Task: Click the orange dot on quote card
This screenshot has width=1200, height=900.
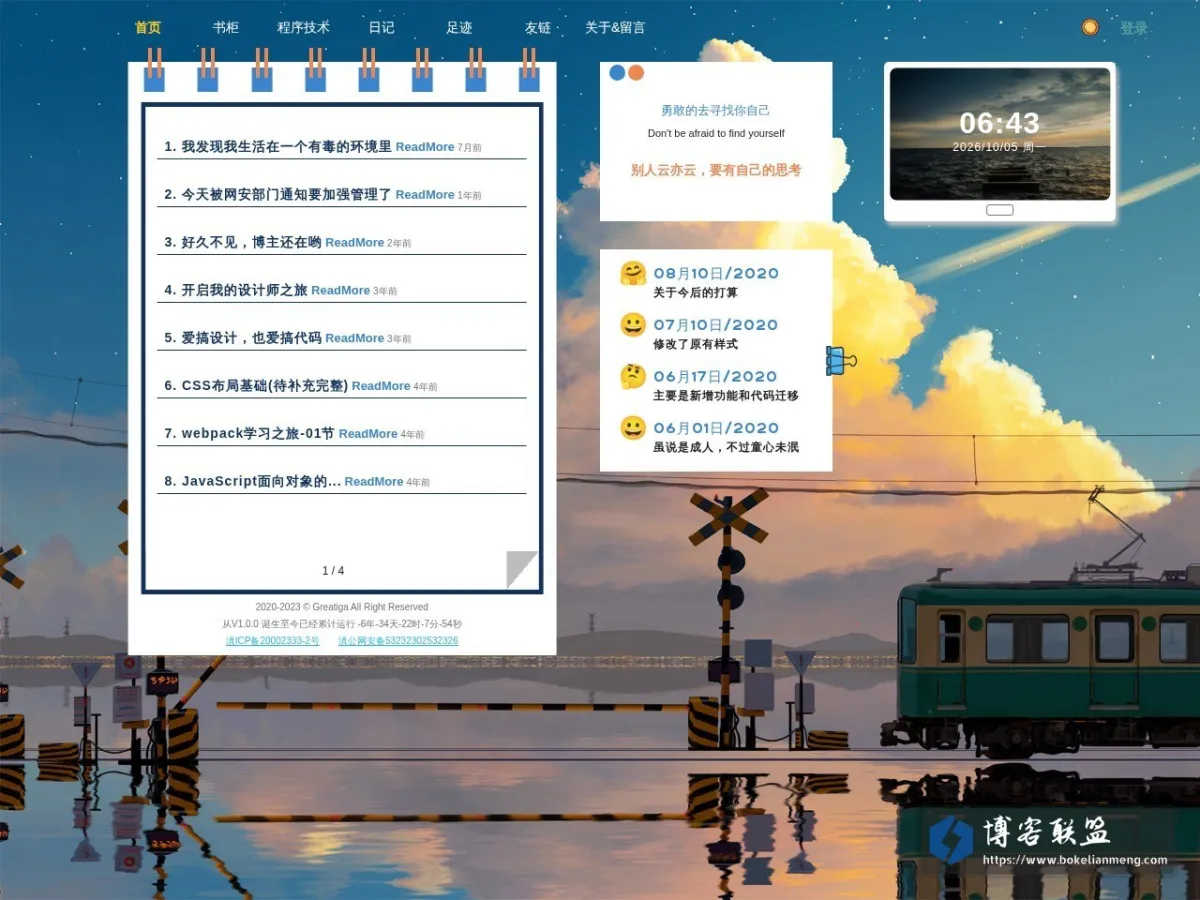Action: pyautogui.click(x=636, y=73)
